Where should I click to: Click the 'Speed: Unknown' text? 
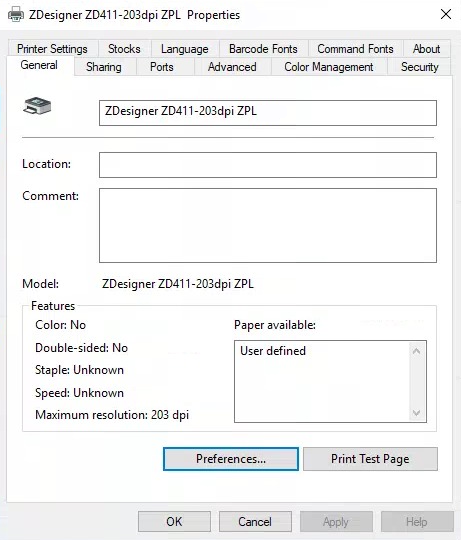click(79, 393)
